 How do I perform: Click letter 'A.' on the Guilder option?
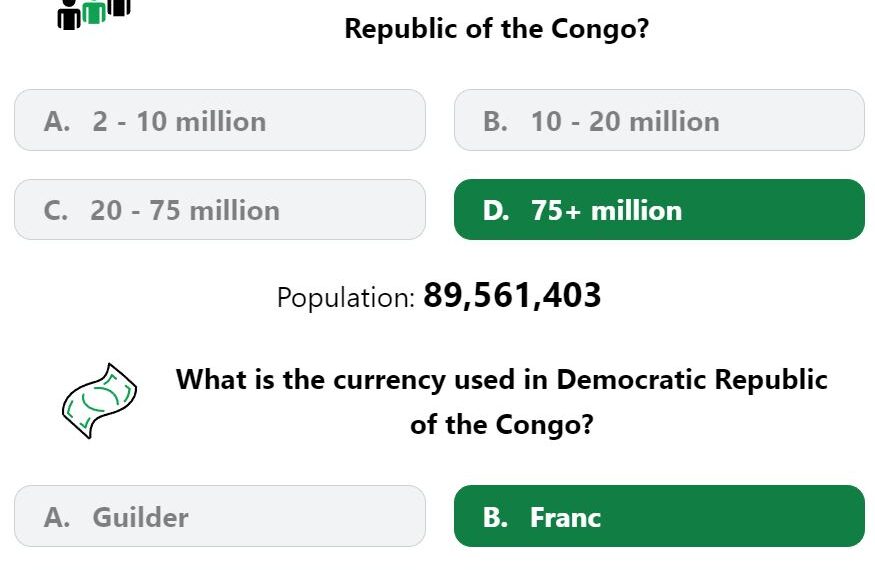(57, 517)
